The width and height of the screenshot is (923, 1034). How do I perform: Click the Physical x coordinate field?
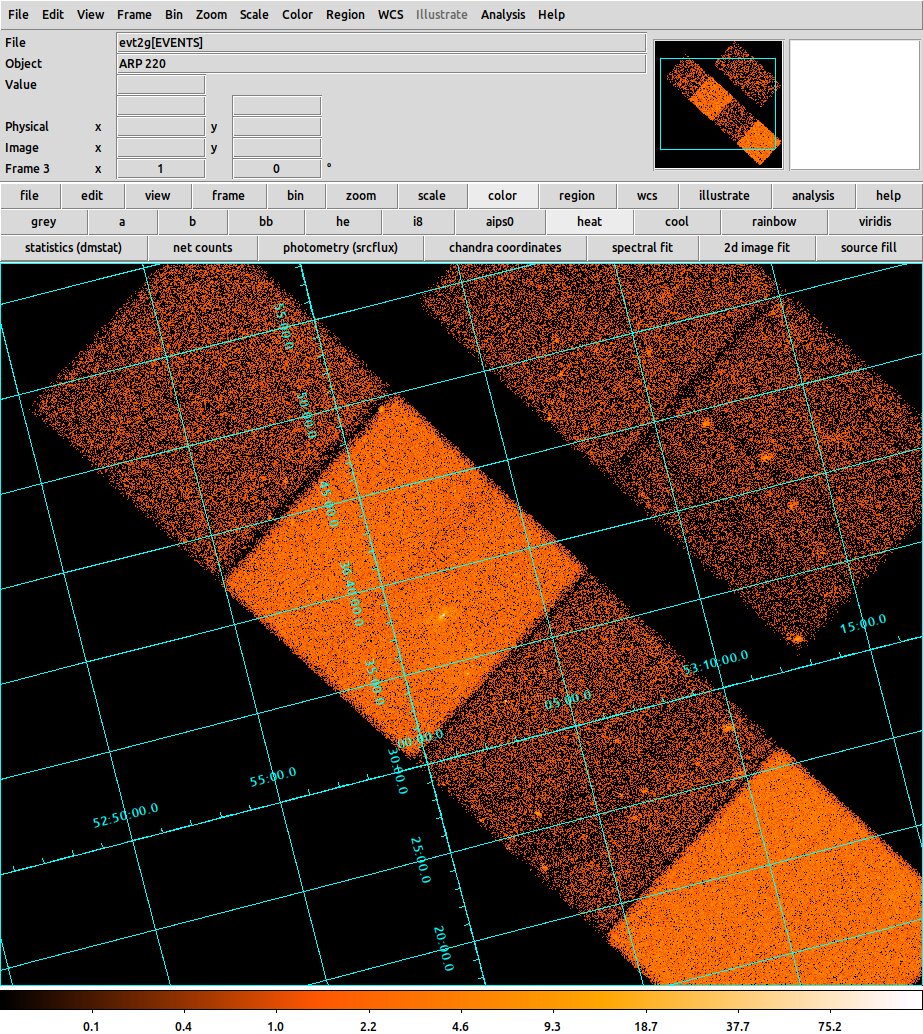[x=161, y=127]
